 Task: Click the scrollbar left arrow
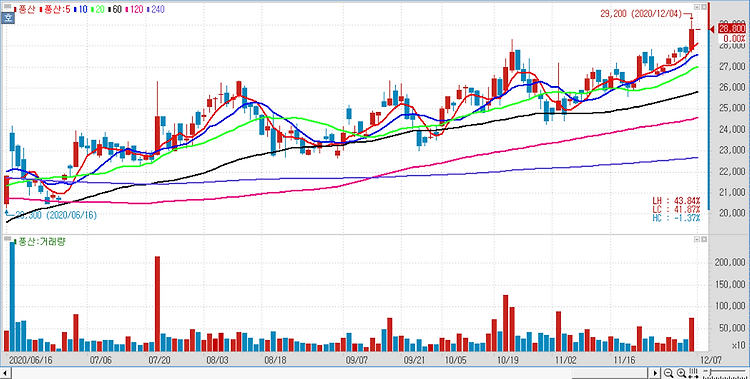tap(5, 373)
